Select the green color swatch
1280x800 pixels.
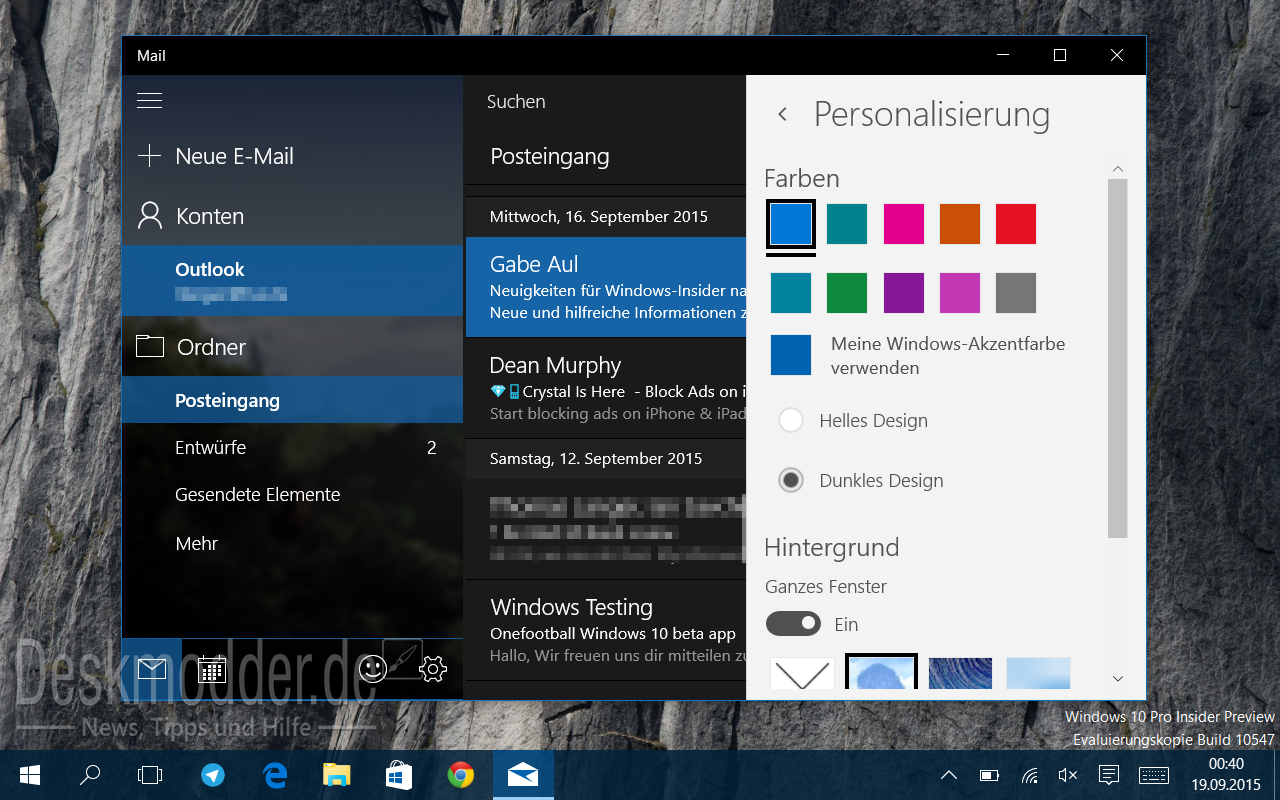847,293
